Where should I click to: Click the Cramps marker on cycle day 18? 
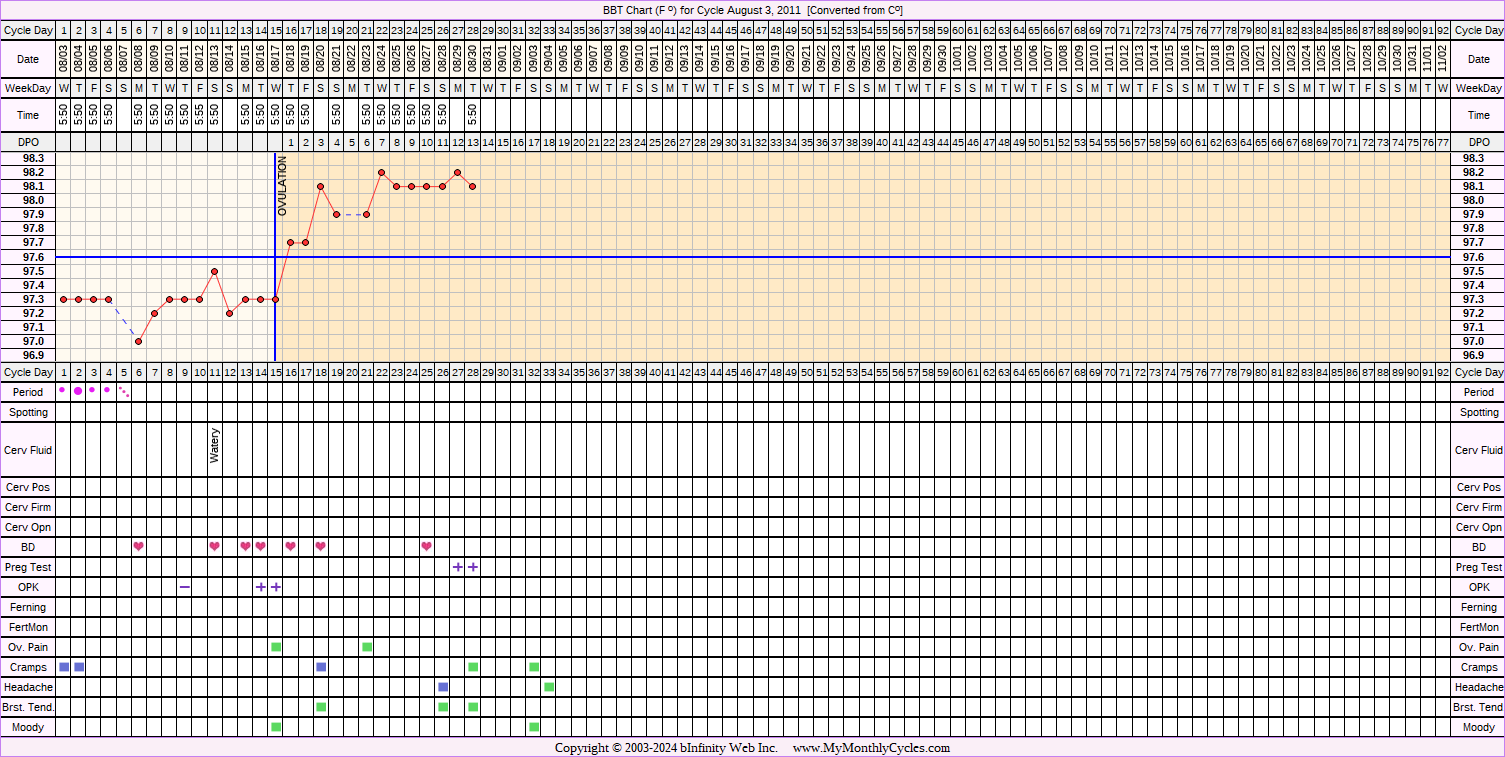pyautogui.click(x=321, y=667)
